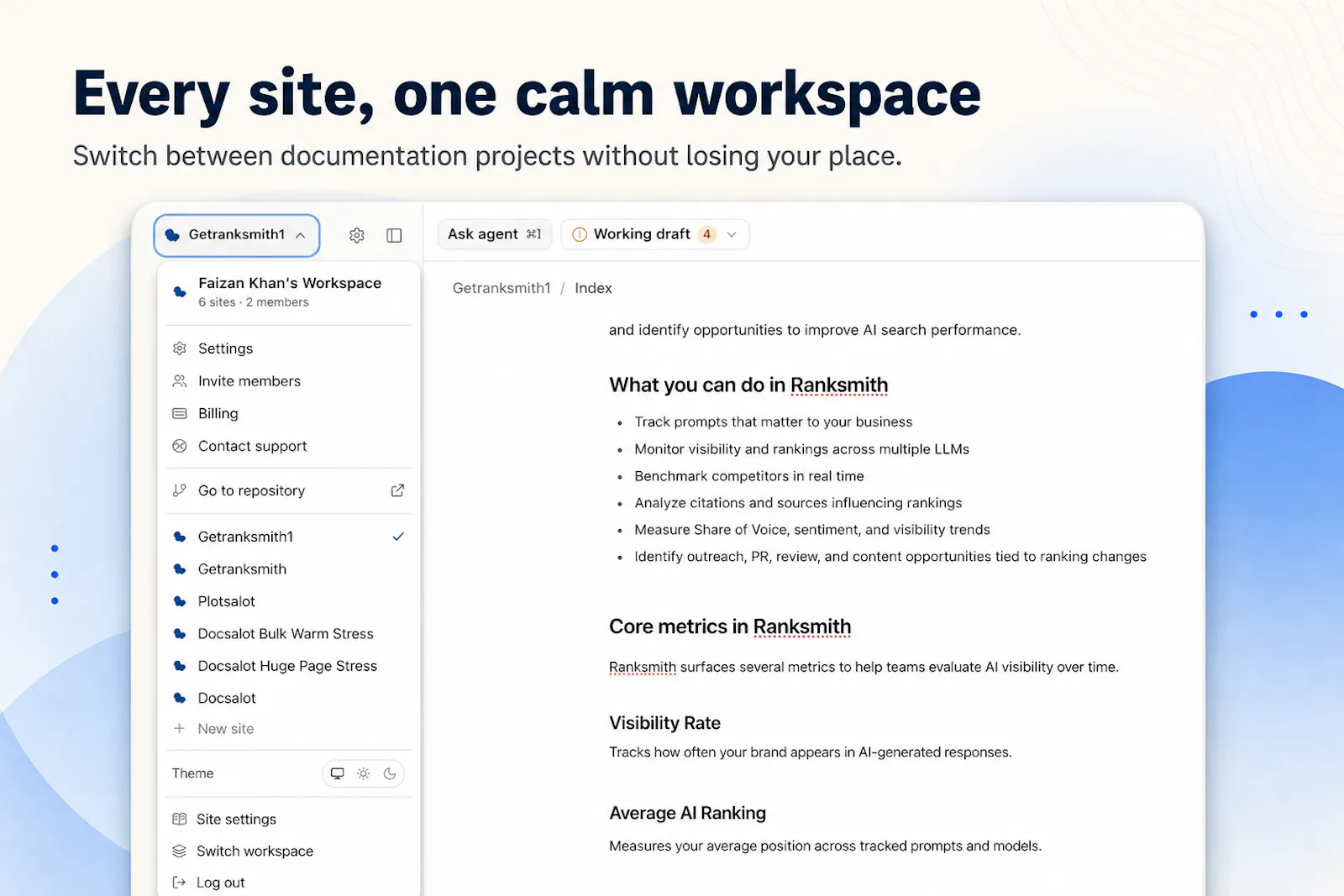Select Contact support menu item
Viewport: 1344px width, 896px height.
(x=288, y=446)
